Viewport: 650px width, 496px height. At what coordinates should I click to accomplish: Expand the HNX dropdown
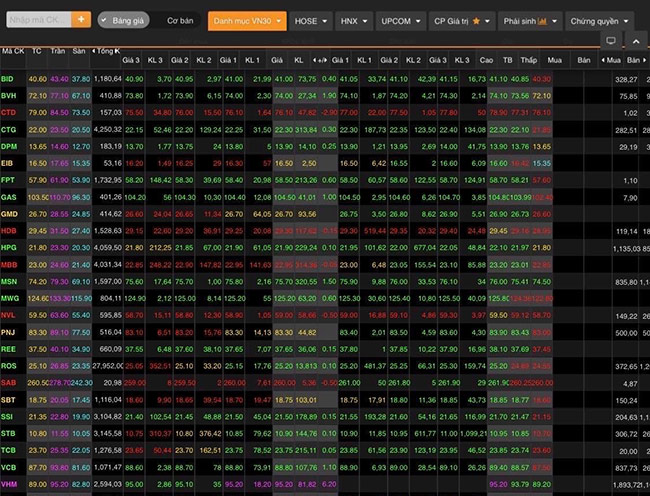(x=354, y=21)
